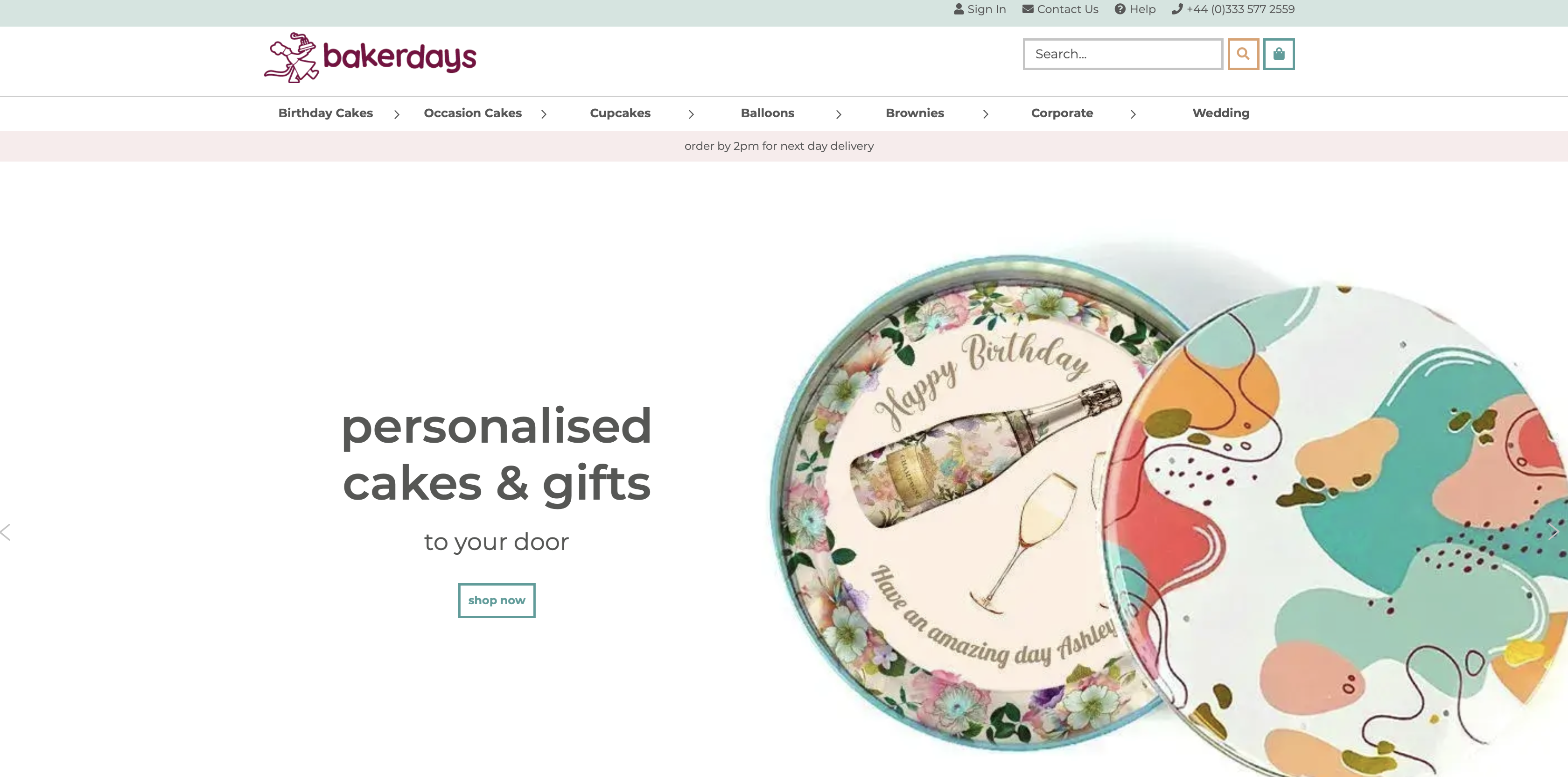This screenshot has width=1568, height=777.
Task: Go to the previous carousel slide arrow
Action: pyautogui.click(x=6, y=531)
